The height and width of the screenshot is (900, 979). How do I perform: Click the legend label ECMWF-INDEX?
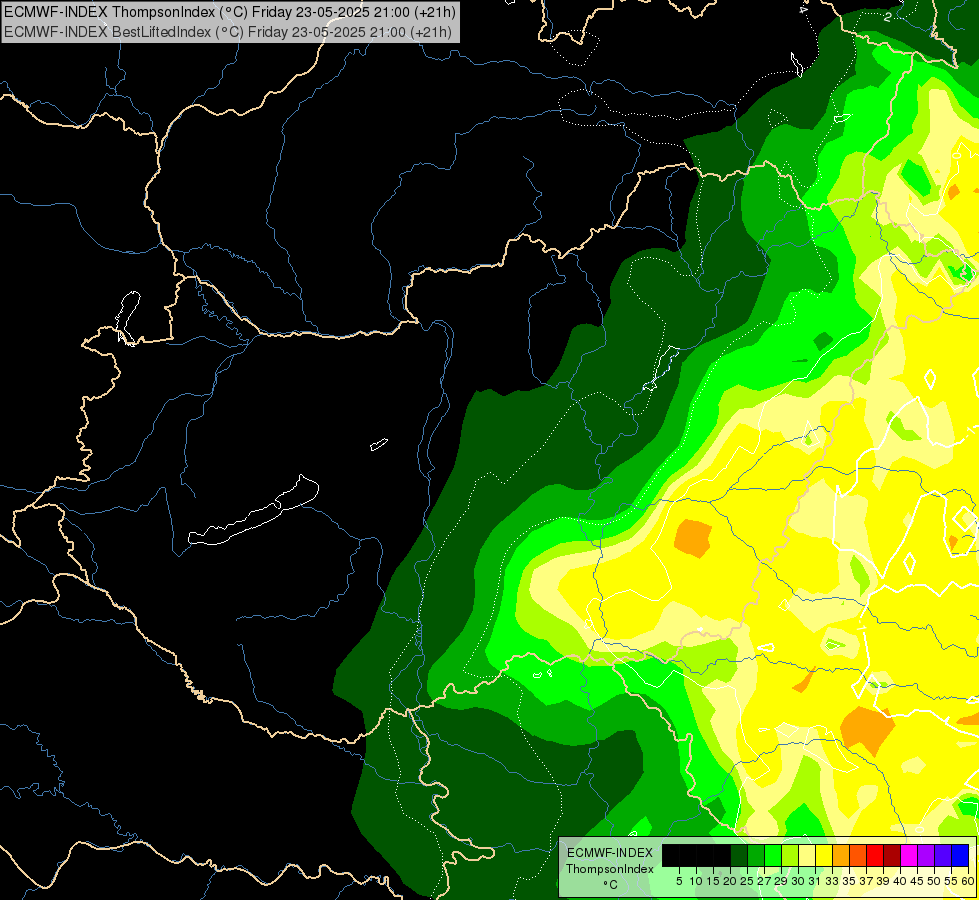coord(610,853)
